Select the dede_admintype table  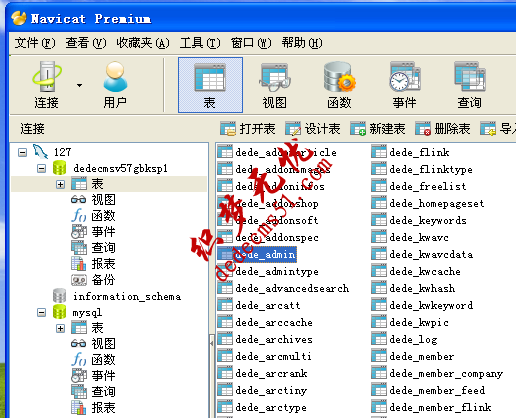point(268,272)
